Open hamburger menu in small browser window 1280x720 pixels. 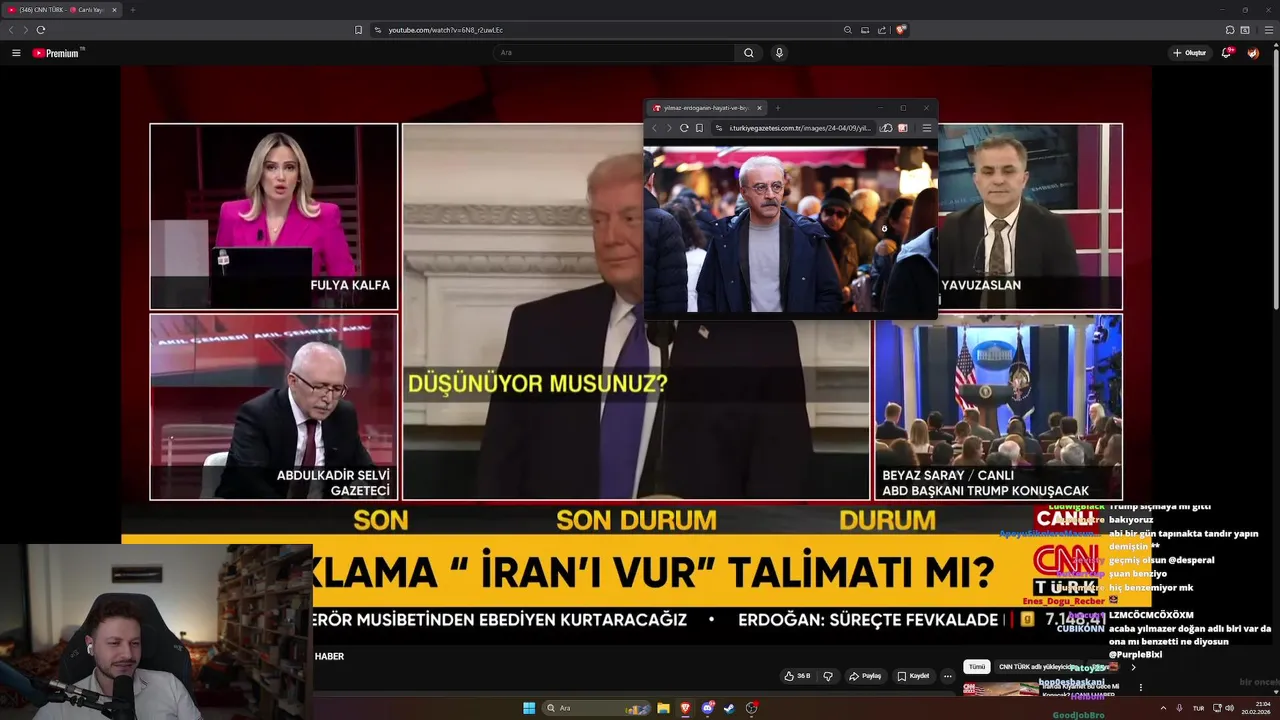(927, 128)
